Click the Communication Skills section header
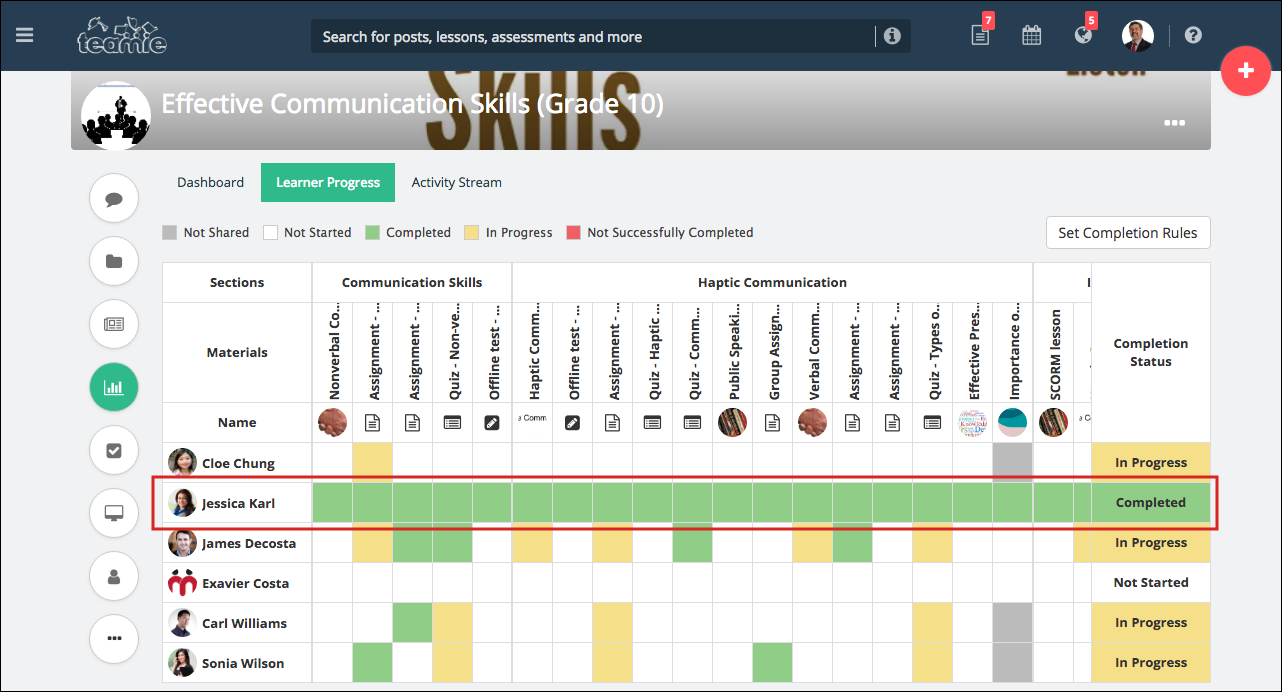1282x692 pixels. pos(412,283)
